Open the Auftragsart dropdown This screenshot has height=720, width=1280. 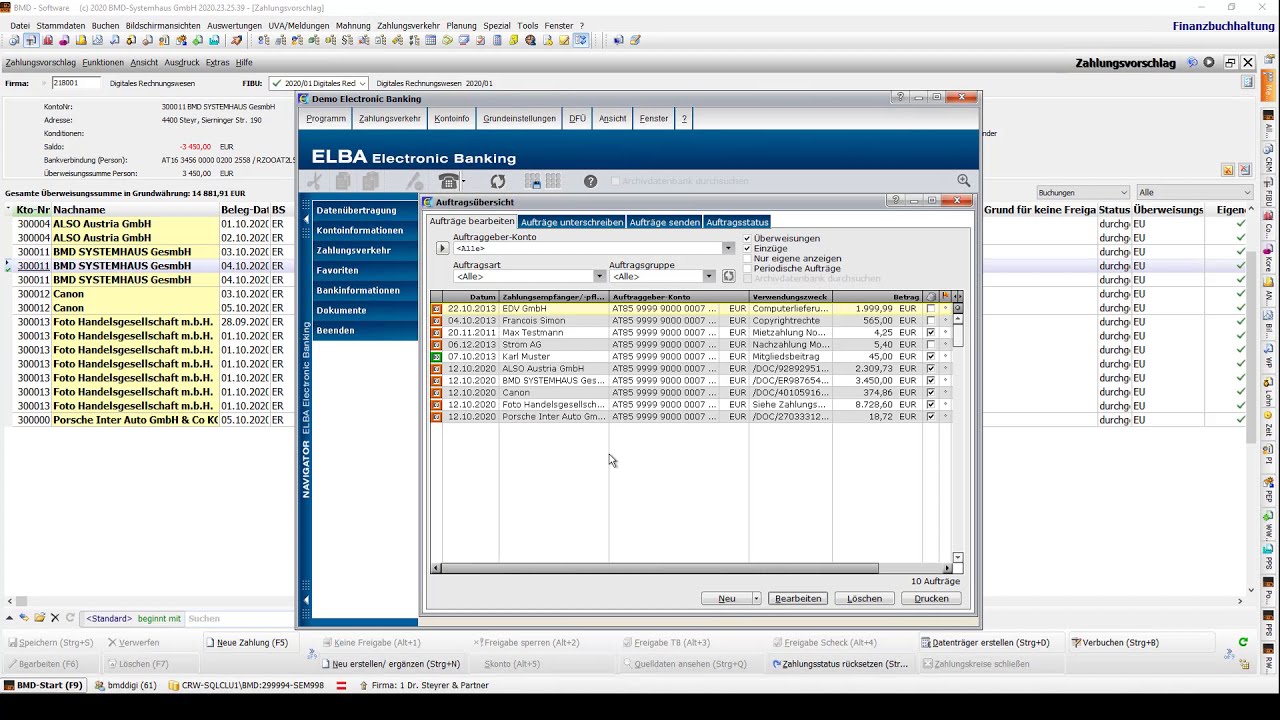point(600,276)
